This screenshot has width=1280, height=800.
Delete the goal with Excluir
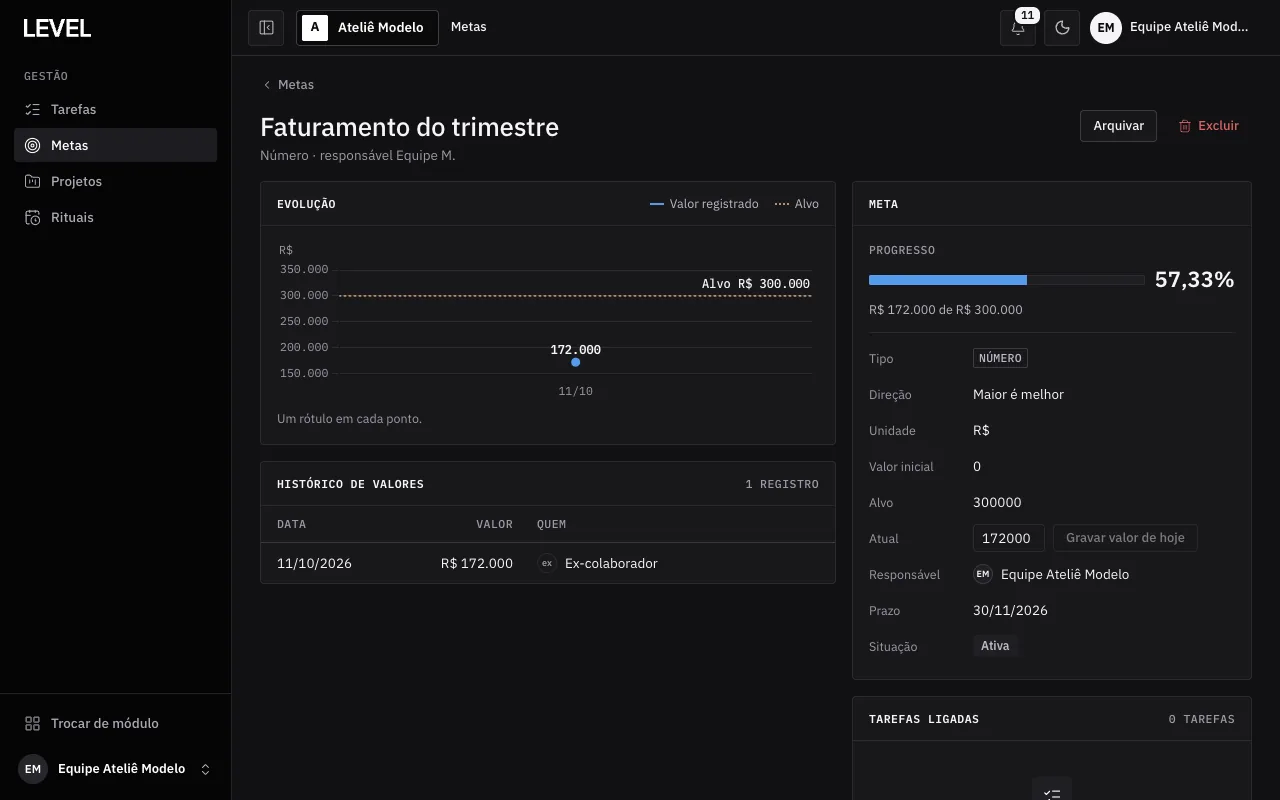(1208, 126)
